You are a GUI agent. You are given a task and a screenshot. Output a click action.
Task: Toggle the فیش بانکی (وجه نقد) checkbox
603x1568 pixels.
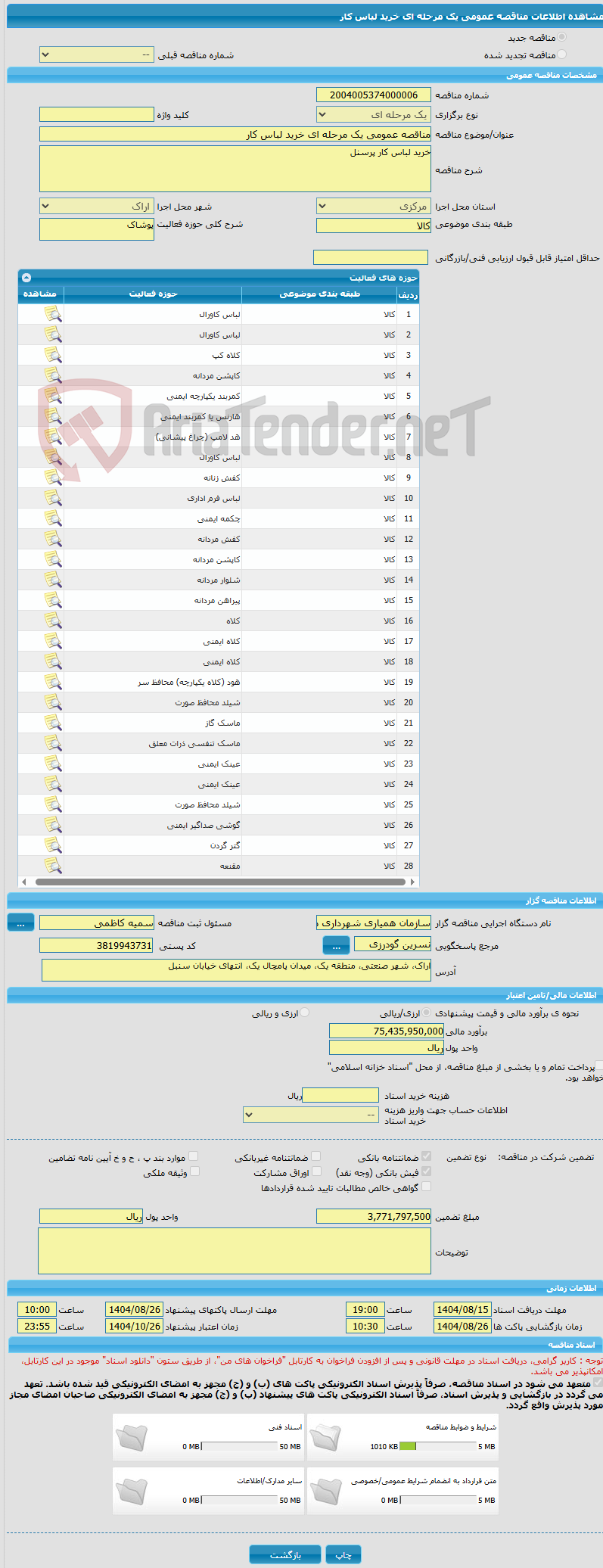click(427, 1171)
